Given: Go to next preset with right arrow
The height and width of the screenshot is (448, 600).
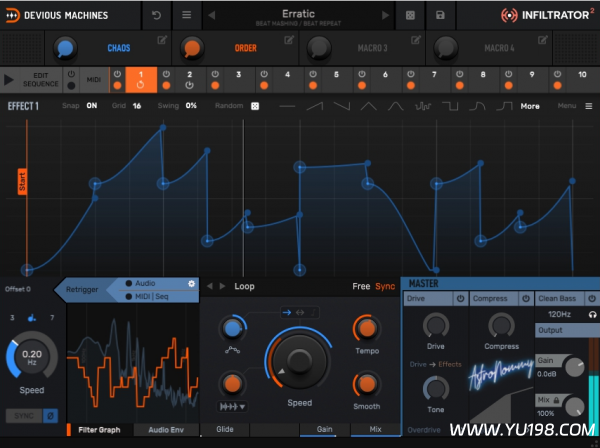Looking at the screenshot, I should 380,15.
